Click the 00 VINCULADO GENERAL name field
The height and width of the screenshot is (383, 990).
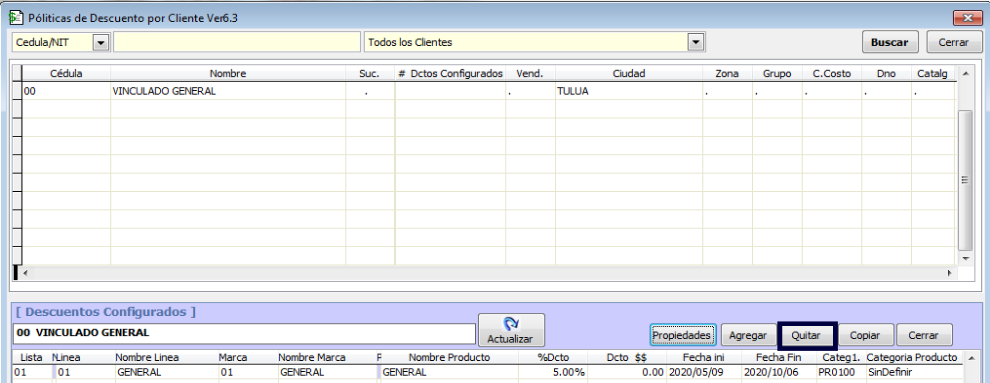[244, 333]
